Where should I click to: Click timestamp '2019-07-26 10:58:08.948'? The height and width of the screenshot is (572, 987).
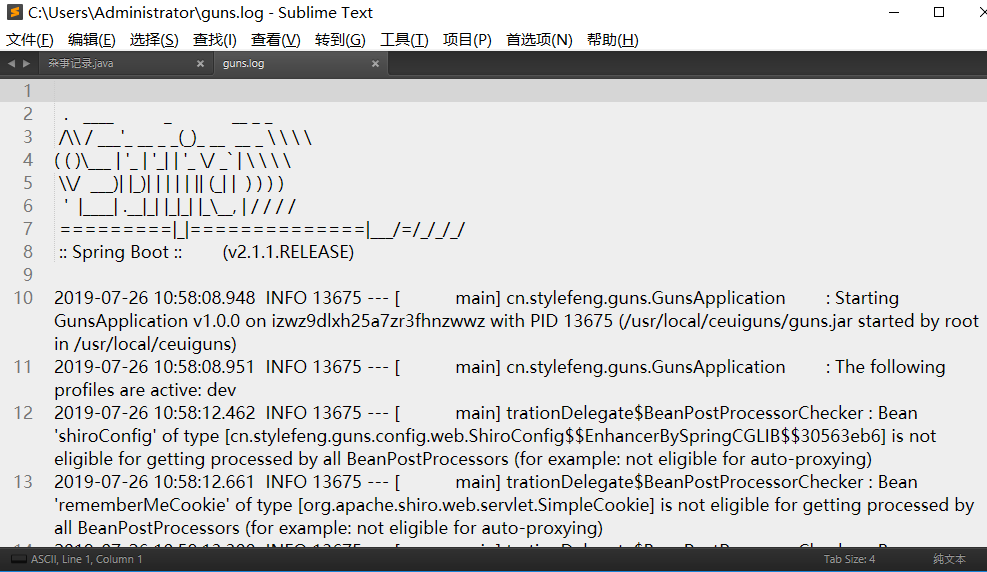tap(154, 298)
